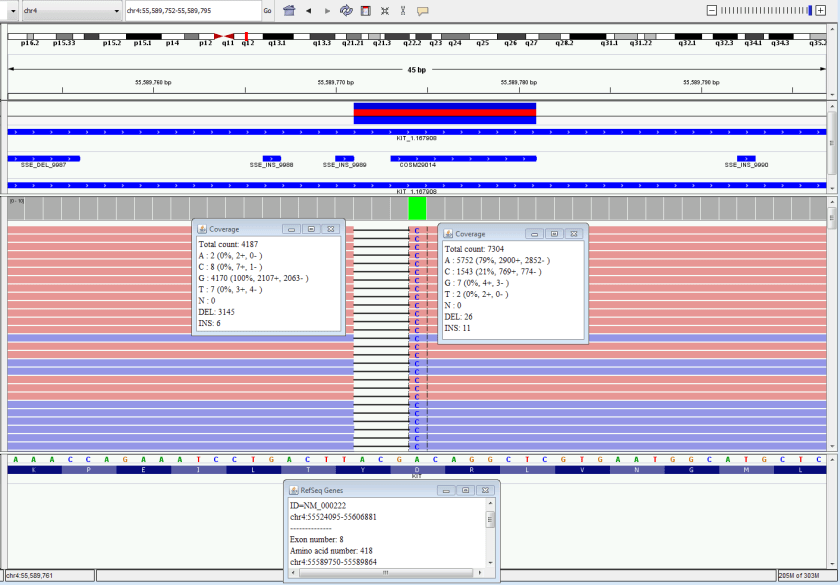This screenshot has height=585, width=840.
Task: Go forward with the right arrow icon
Action: click(x=327, y=10)
